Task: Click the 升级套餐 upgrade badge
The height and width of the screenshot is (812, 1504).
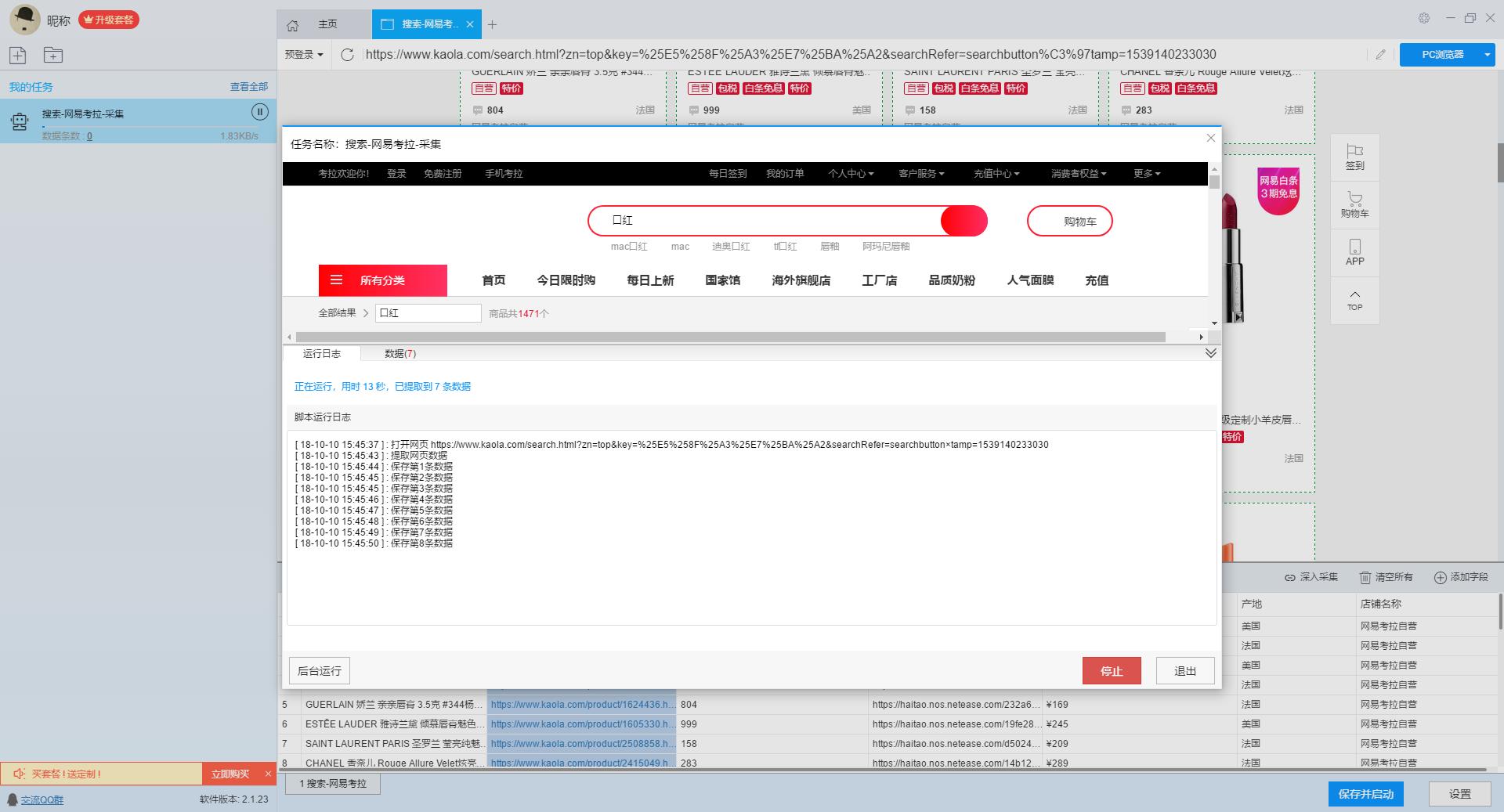Action: (x=109, y=20)
